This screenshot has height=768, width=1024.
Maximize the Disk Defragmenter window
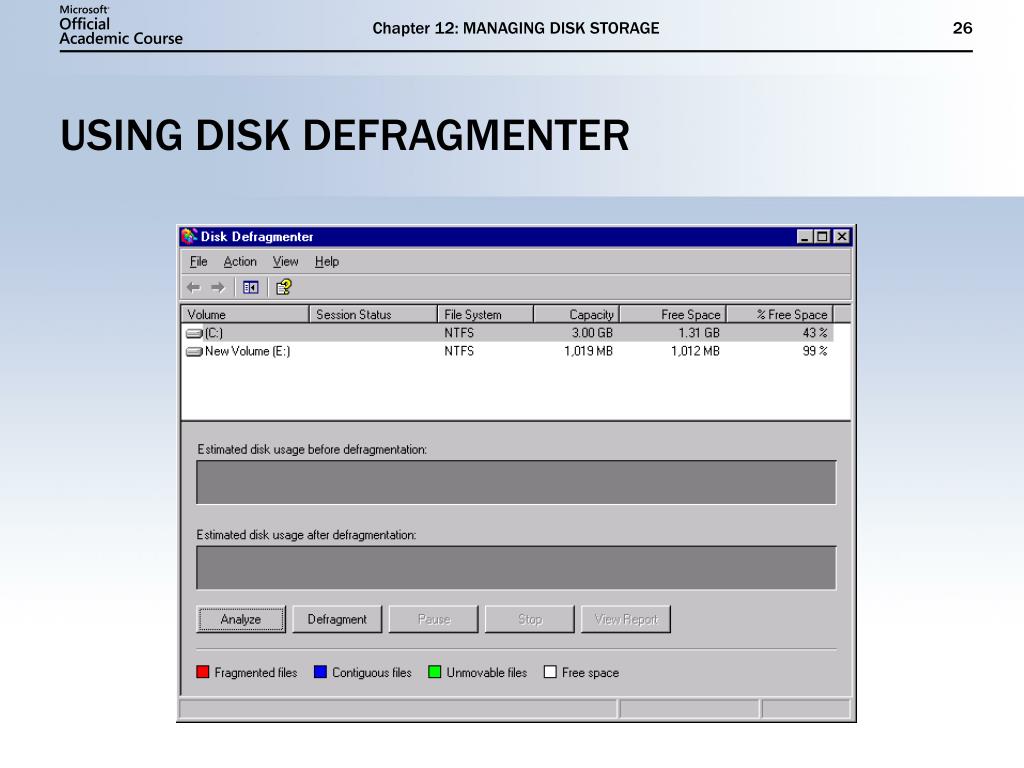tap(822, 236)
